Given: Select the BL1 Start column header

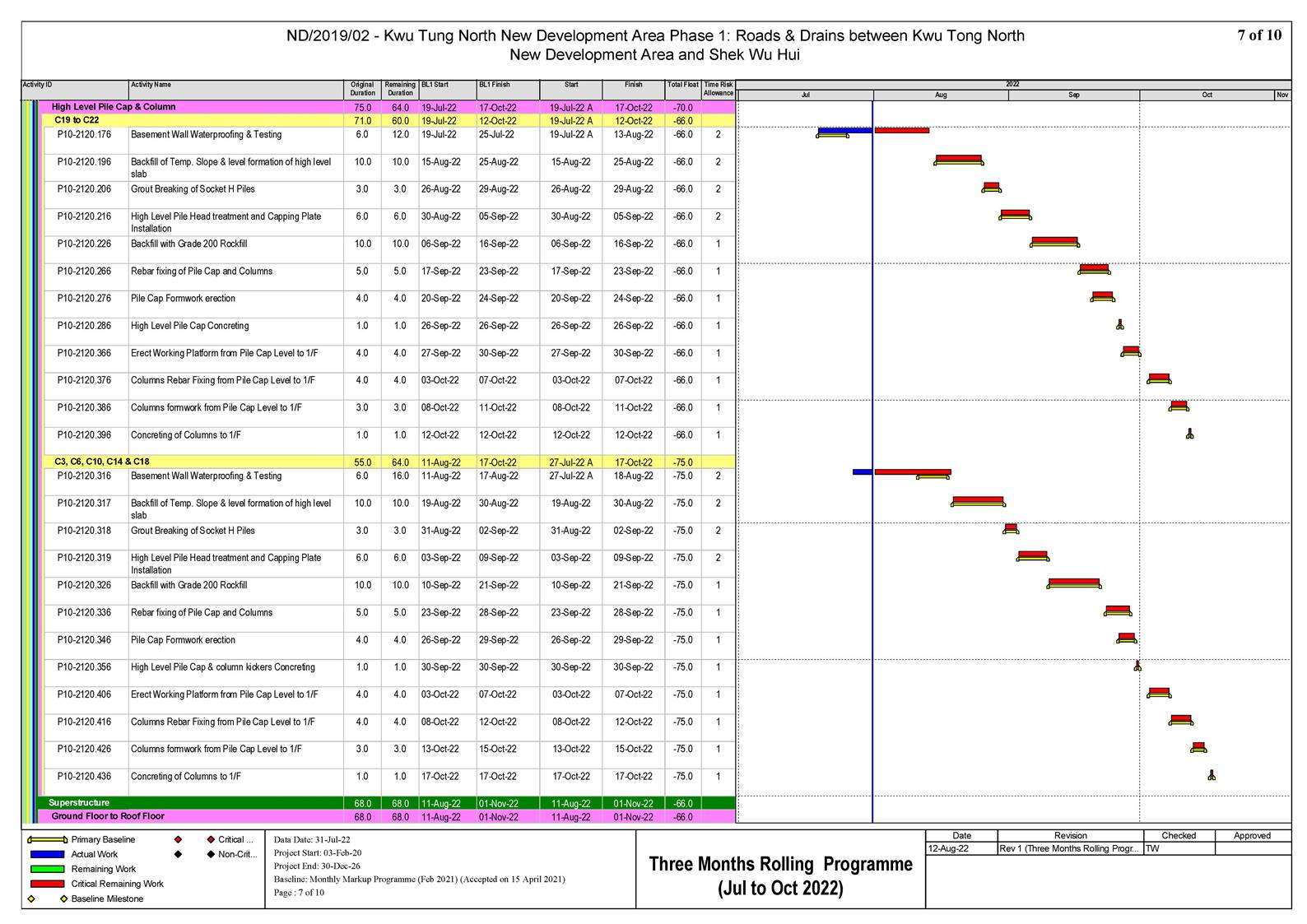Looking at the screenshot, I should [x=448, y=89].
